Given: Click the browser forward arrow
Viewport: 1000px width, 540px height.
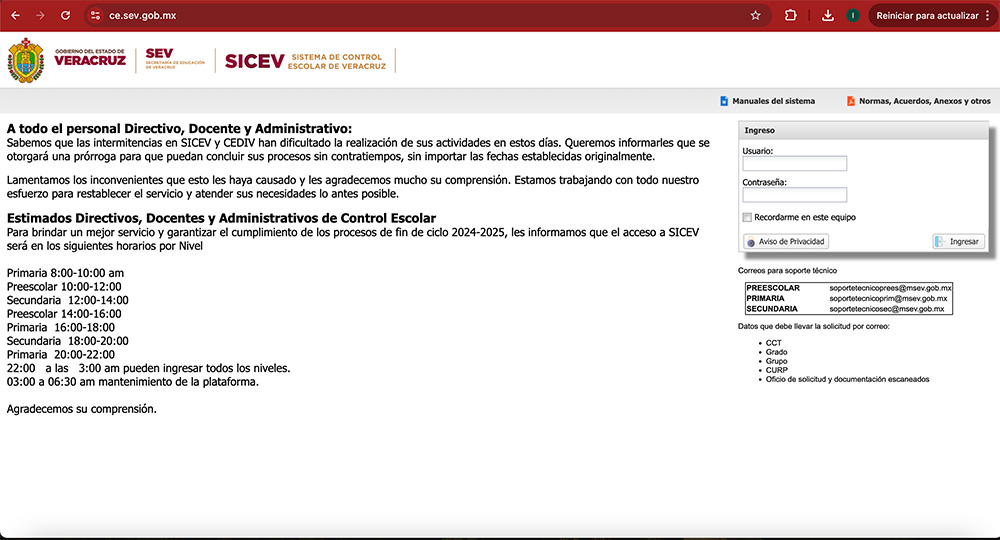Looking at the screenshot, I should [x=40, y=16].
